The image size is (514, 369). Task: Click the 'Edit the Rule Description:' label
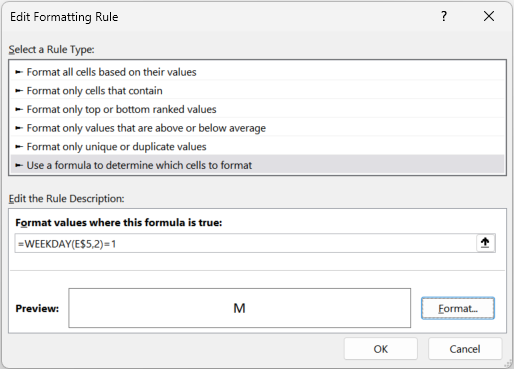coord(66,199)
